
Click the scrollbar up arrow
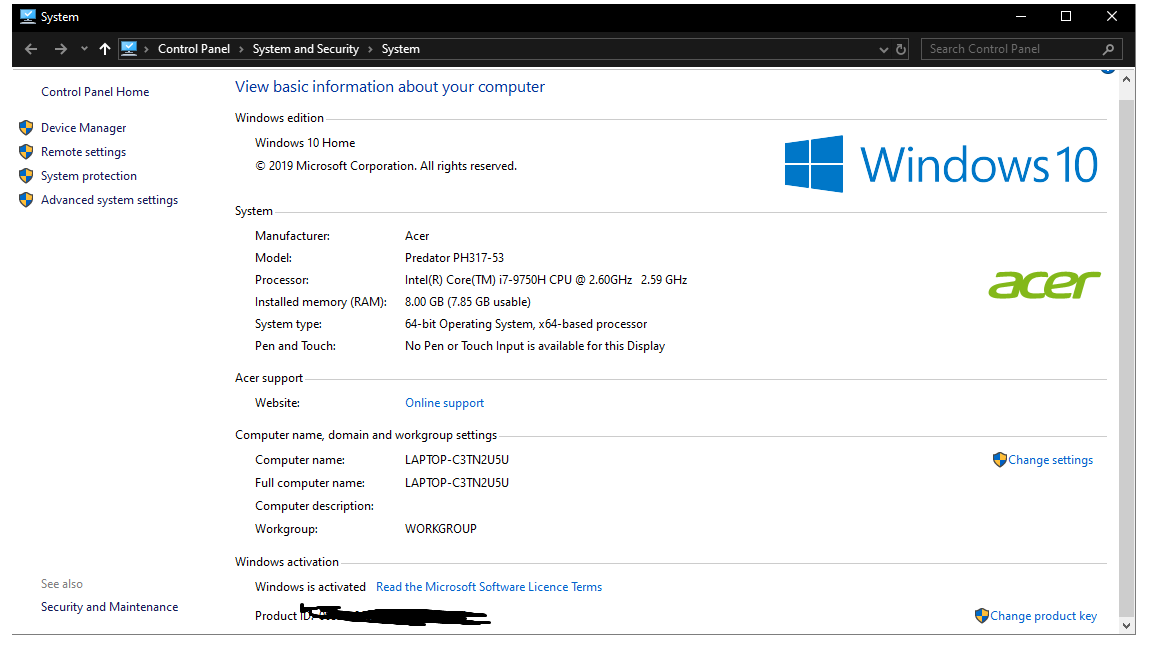pyautogui.click(x=1126, y=79)
